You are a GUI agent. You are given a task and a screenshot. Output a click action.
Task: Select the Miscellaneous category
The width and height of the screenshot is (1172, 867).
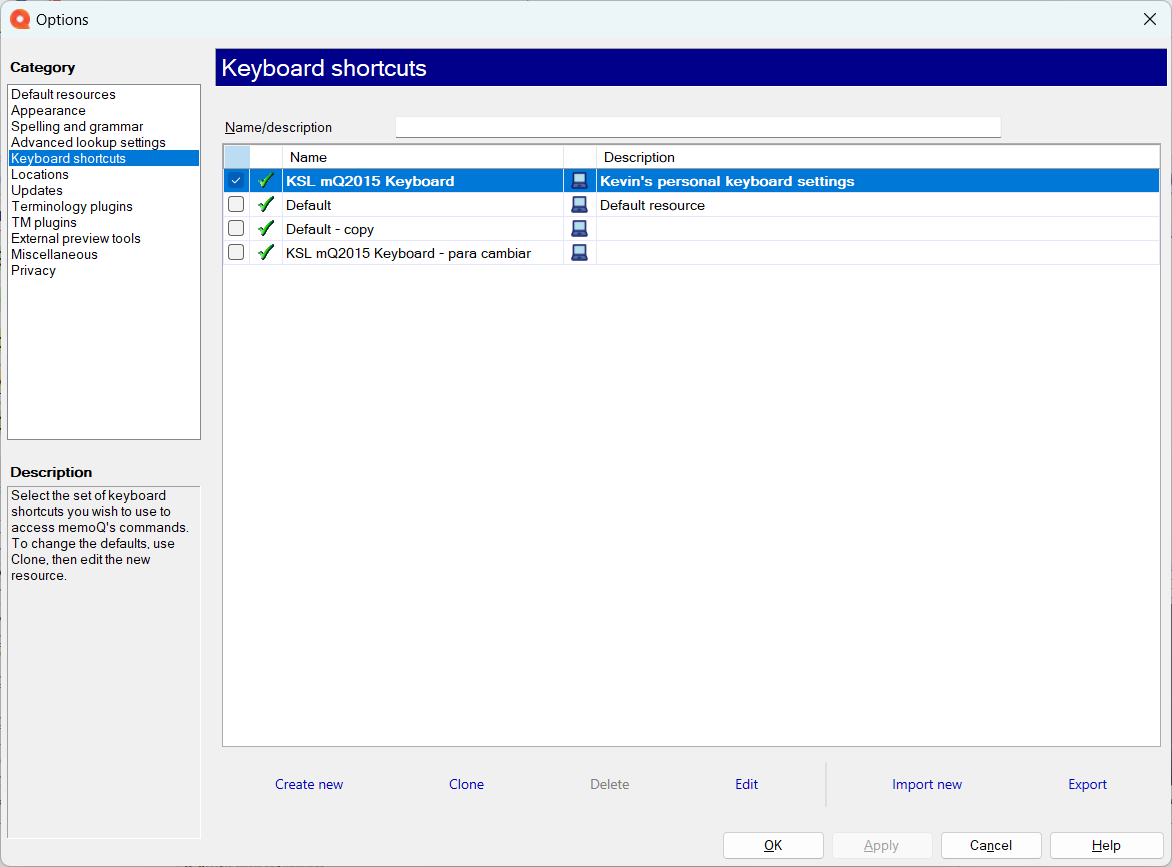(54, 255)
